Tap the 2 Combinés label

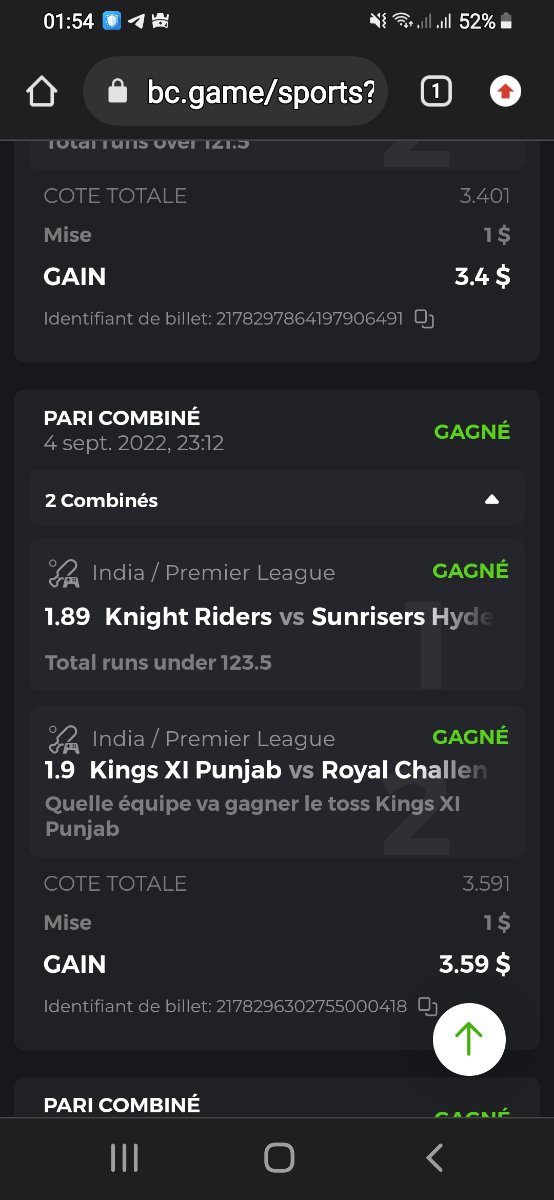pyautogui.click(x=101, y=500)
